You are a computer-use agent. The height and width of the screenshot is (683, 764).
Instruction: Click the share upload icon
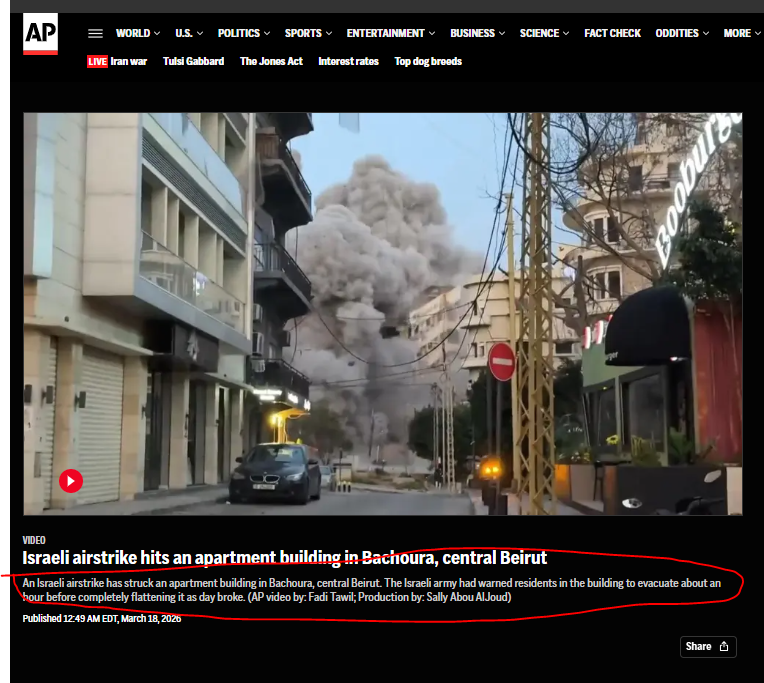point(724,646)
